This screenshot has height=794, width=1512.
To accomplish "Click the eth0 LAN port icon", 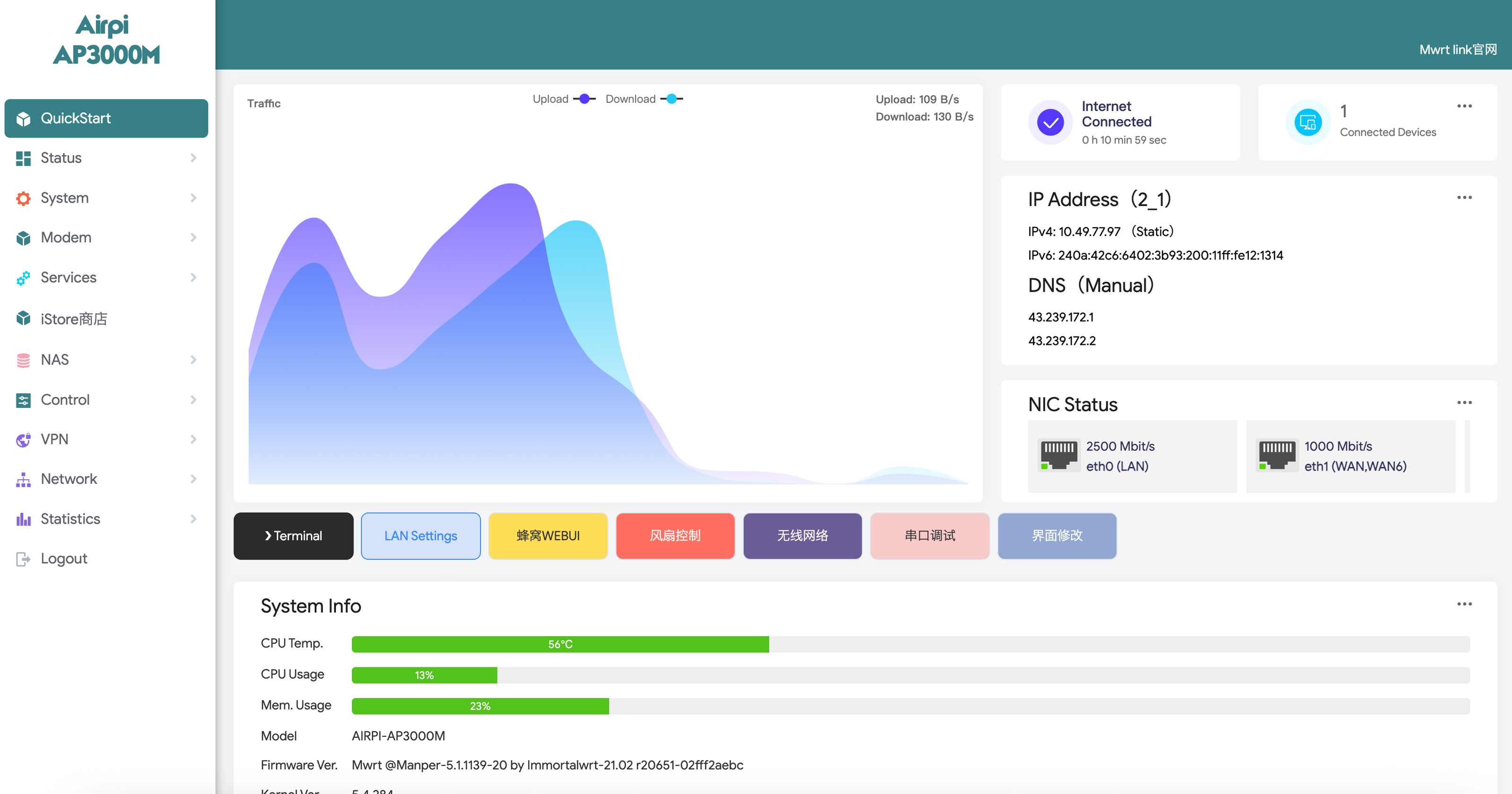I will coord(1058,455).
